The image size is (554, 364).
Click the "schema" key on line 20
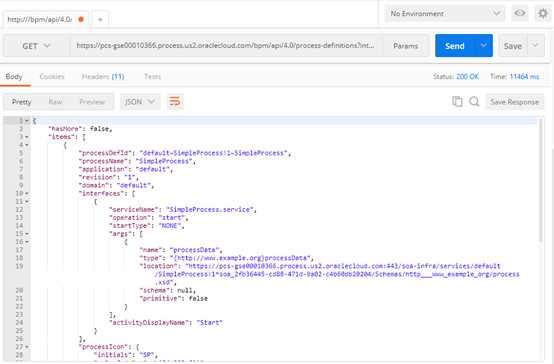point(155,290)
